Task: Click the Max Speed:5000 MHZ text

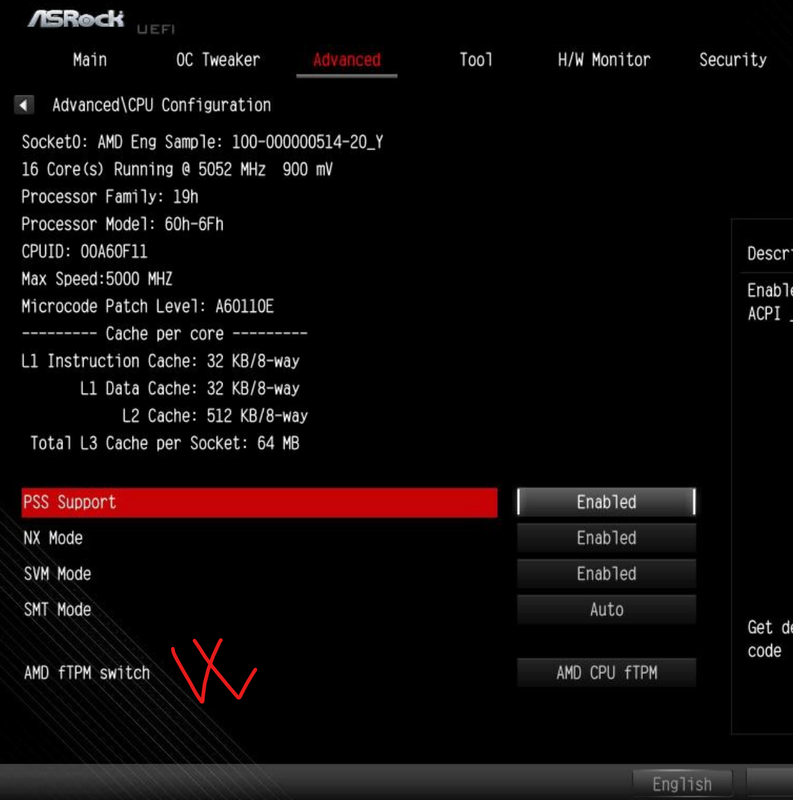Action: 97,279
